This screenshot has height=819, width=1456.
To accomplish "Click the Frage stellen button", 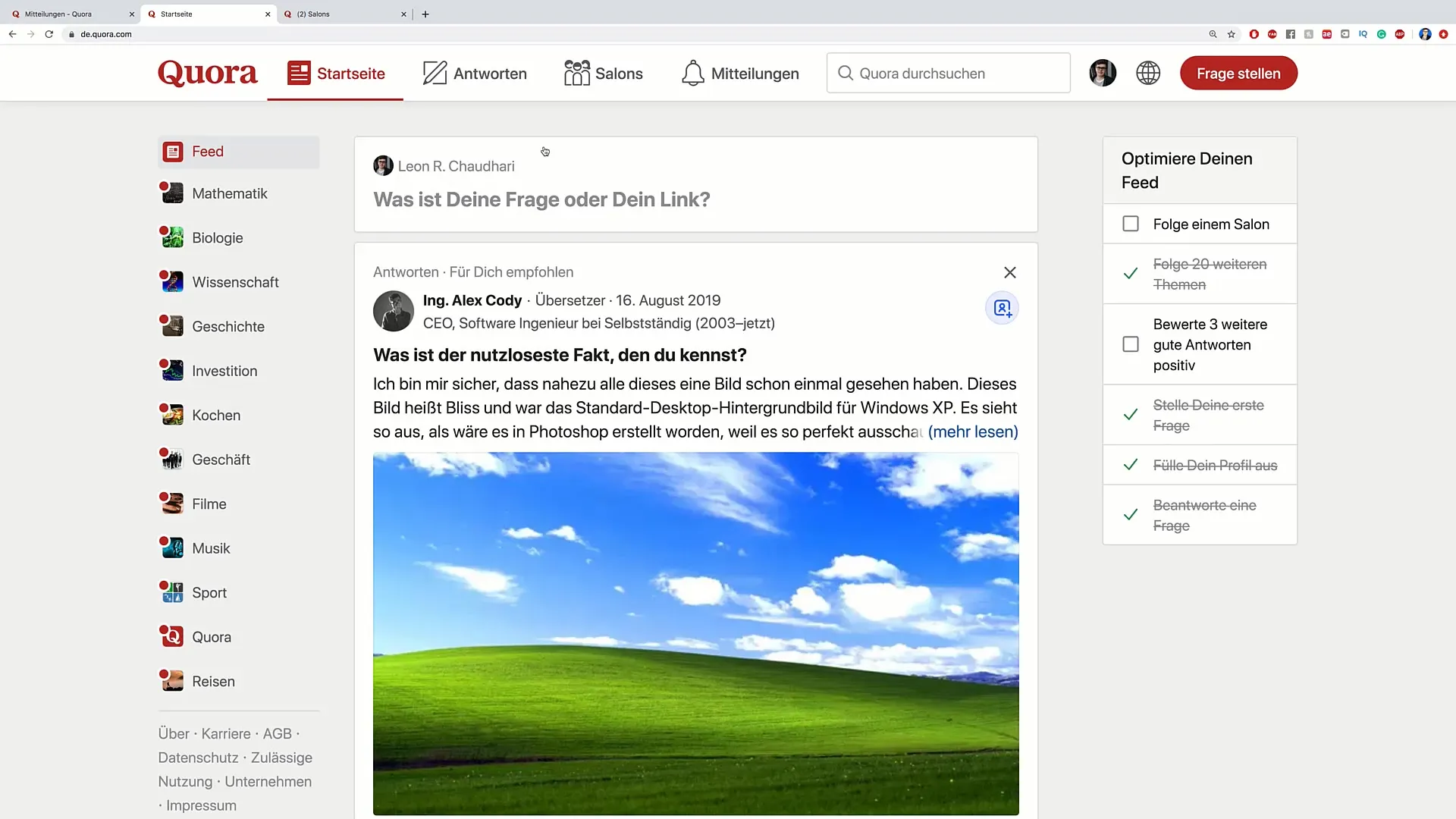I will (x=1238, y=74).
